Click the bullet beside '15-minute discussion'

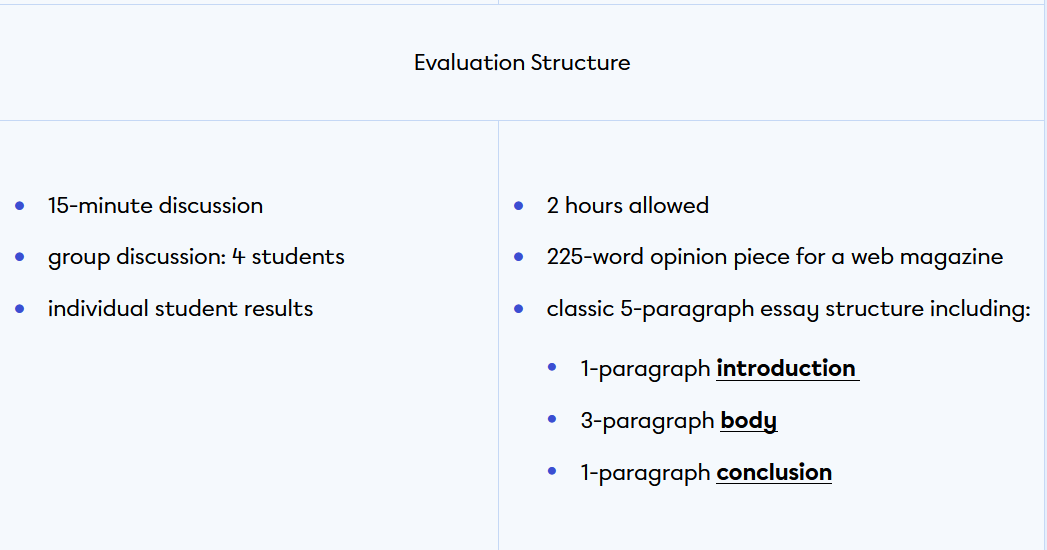(20, 206)
